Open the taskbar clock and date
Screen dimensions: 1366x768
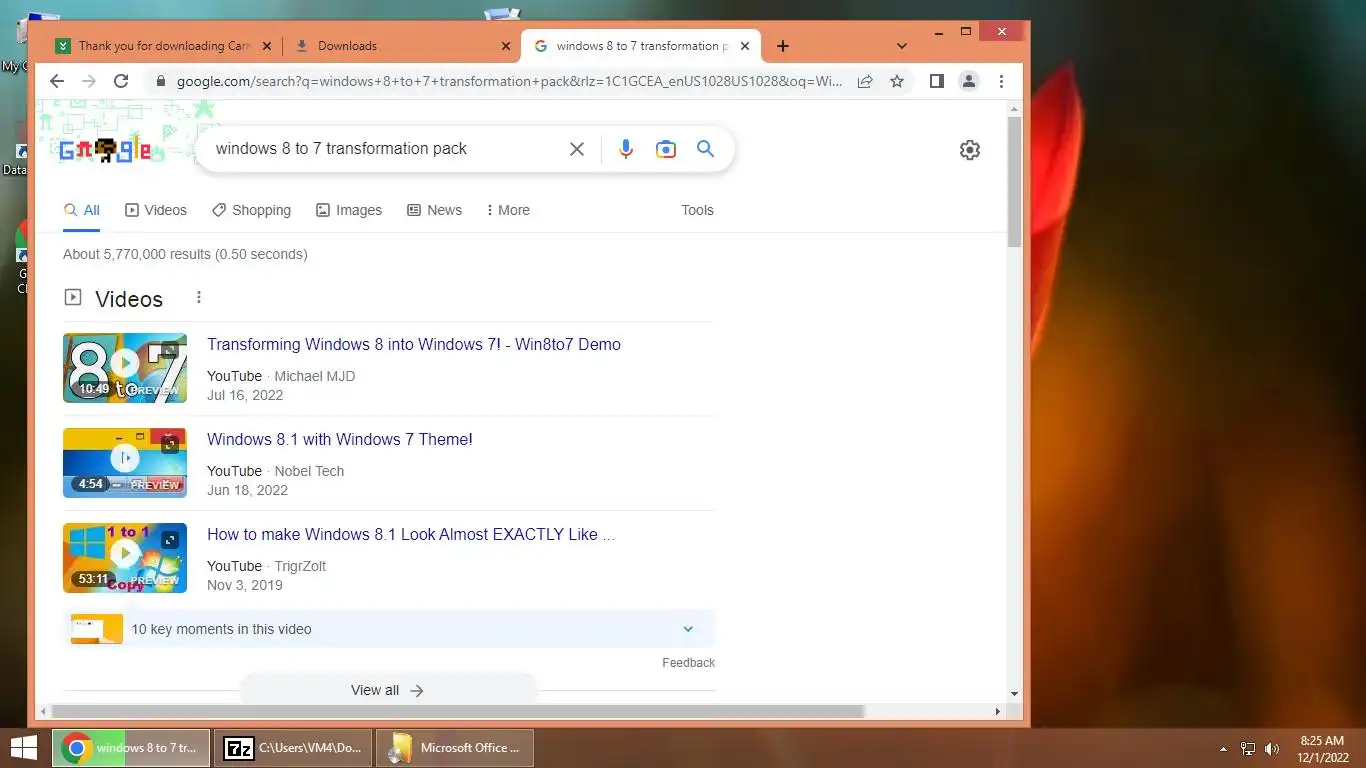point(1322,749)
